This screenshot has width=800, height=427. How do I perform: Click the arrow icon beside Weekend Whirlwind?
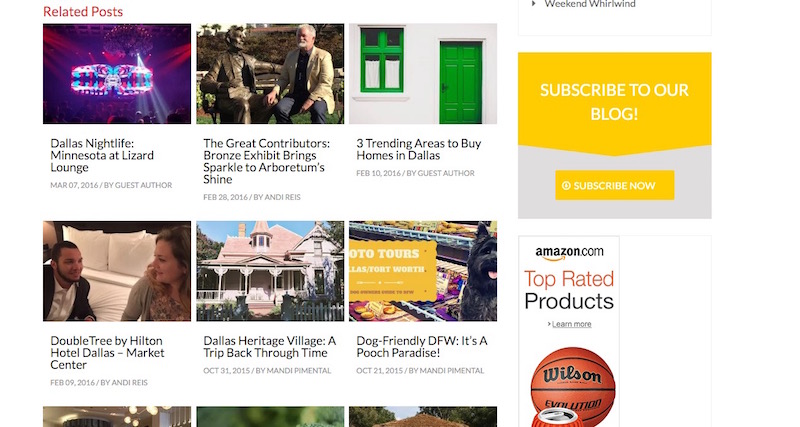[534, 4]
